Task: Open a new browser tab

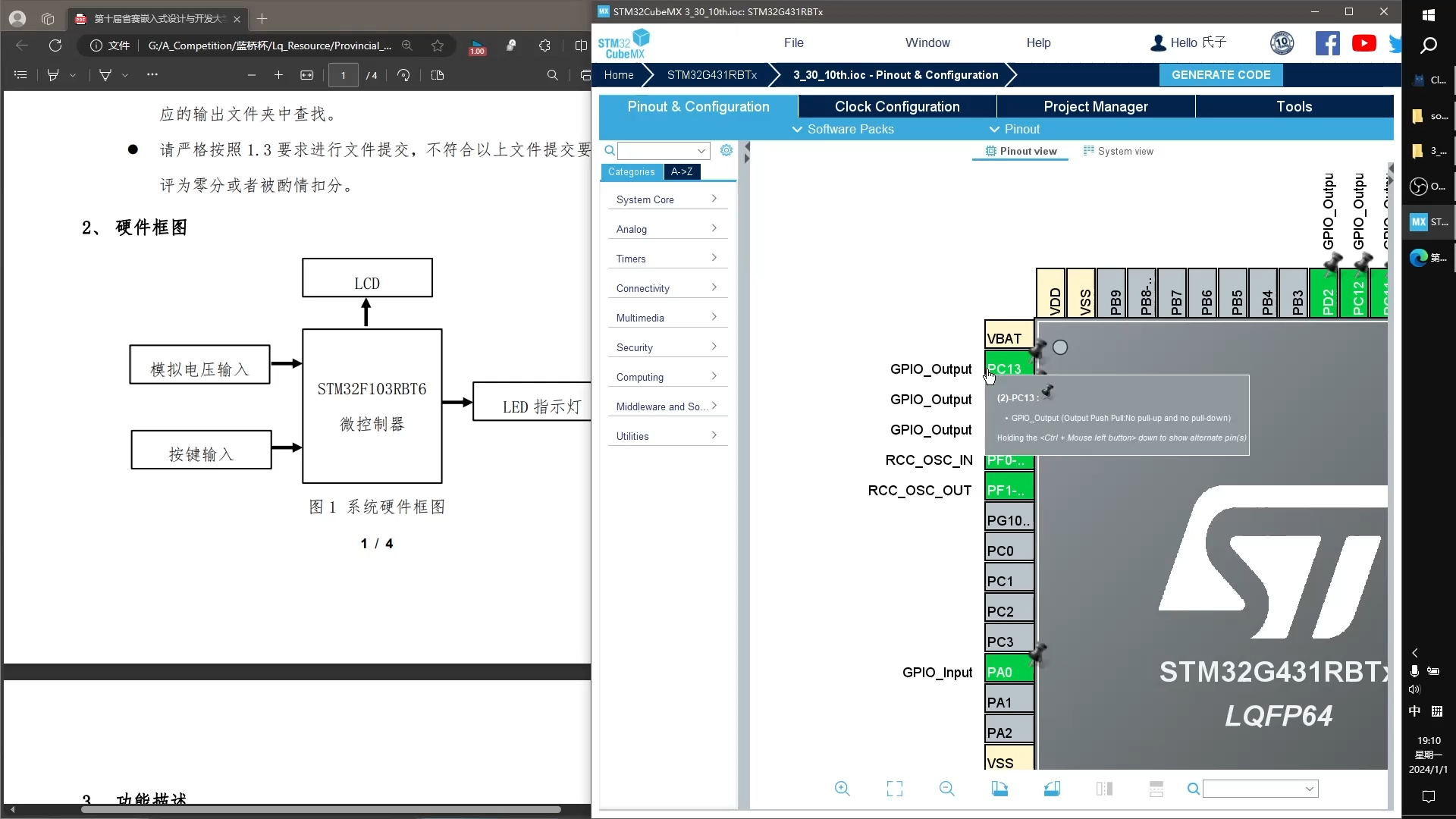Action: click(262, 18)
